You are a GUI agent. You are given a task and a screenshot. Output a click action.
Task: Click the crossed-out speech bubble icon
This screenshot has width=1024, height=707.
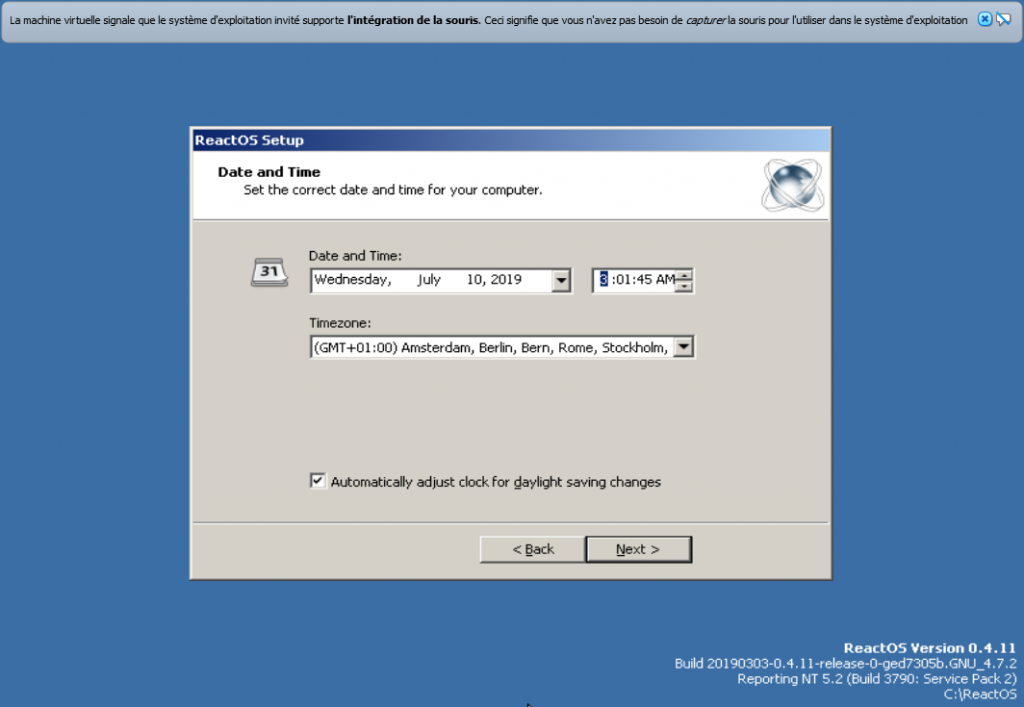pos(1003,20)
